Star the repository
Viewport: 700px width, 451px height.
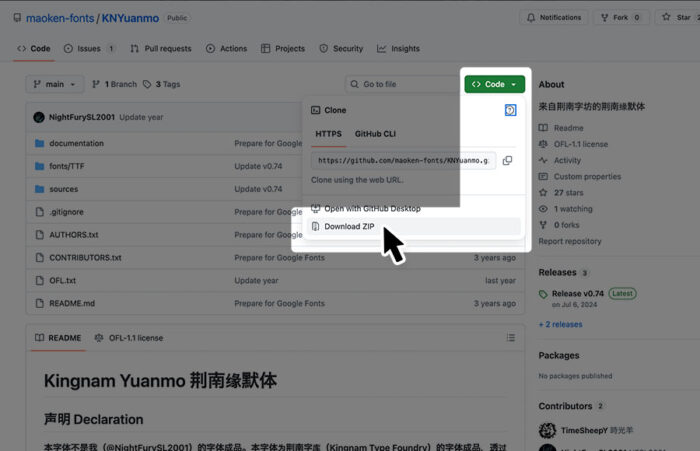[678, 17]
